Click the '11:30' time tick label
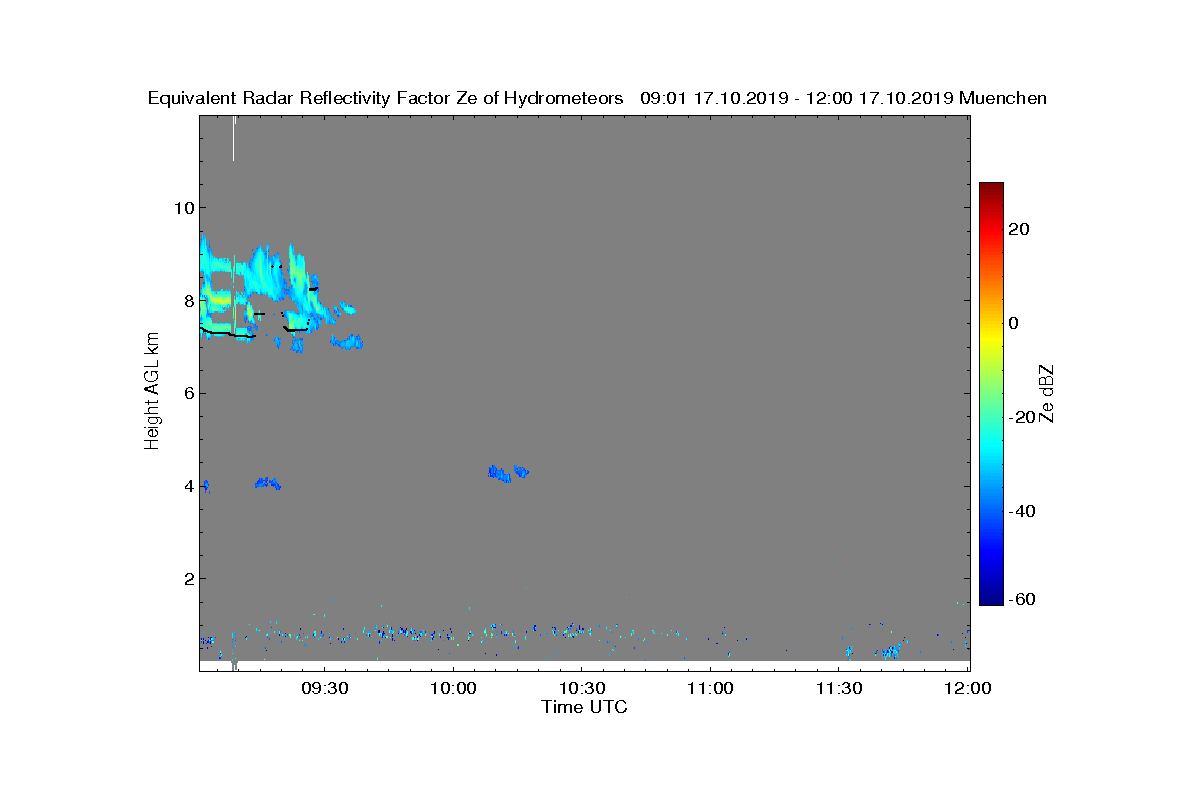1200x800 pixels. [x=839, y=689]
